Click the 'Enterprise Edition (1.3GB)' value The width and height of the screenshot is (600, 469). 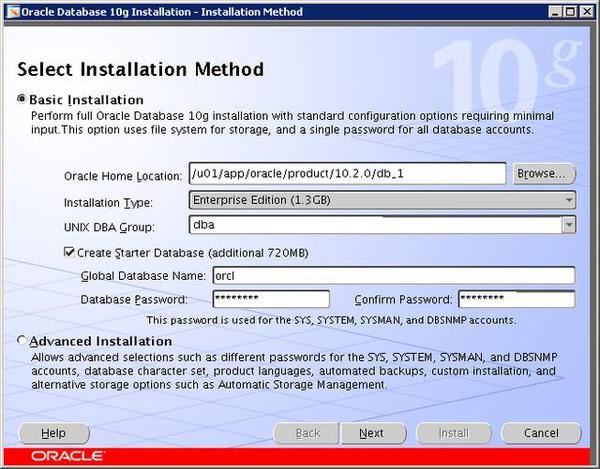pyautogui.click(x=262, y=200)
